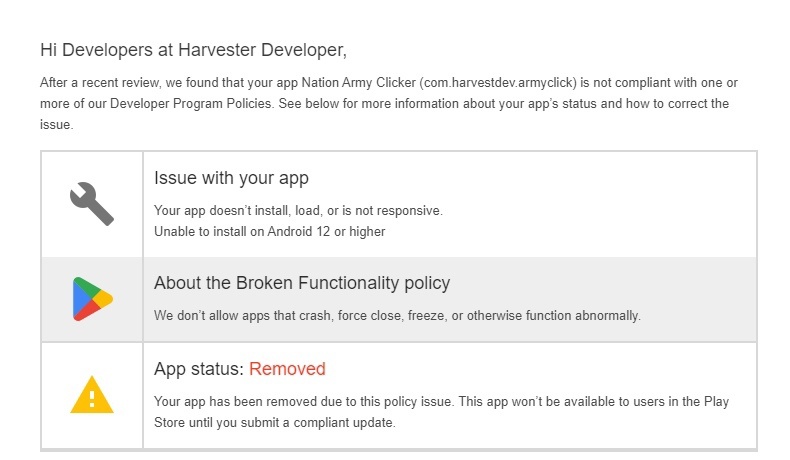Click 'We don't allow apps that crash' sentence

[397, 316]
